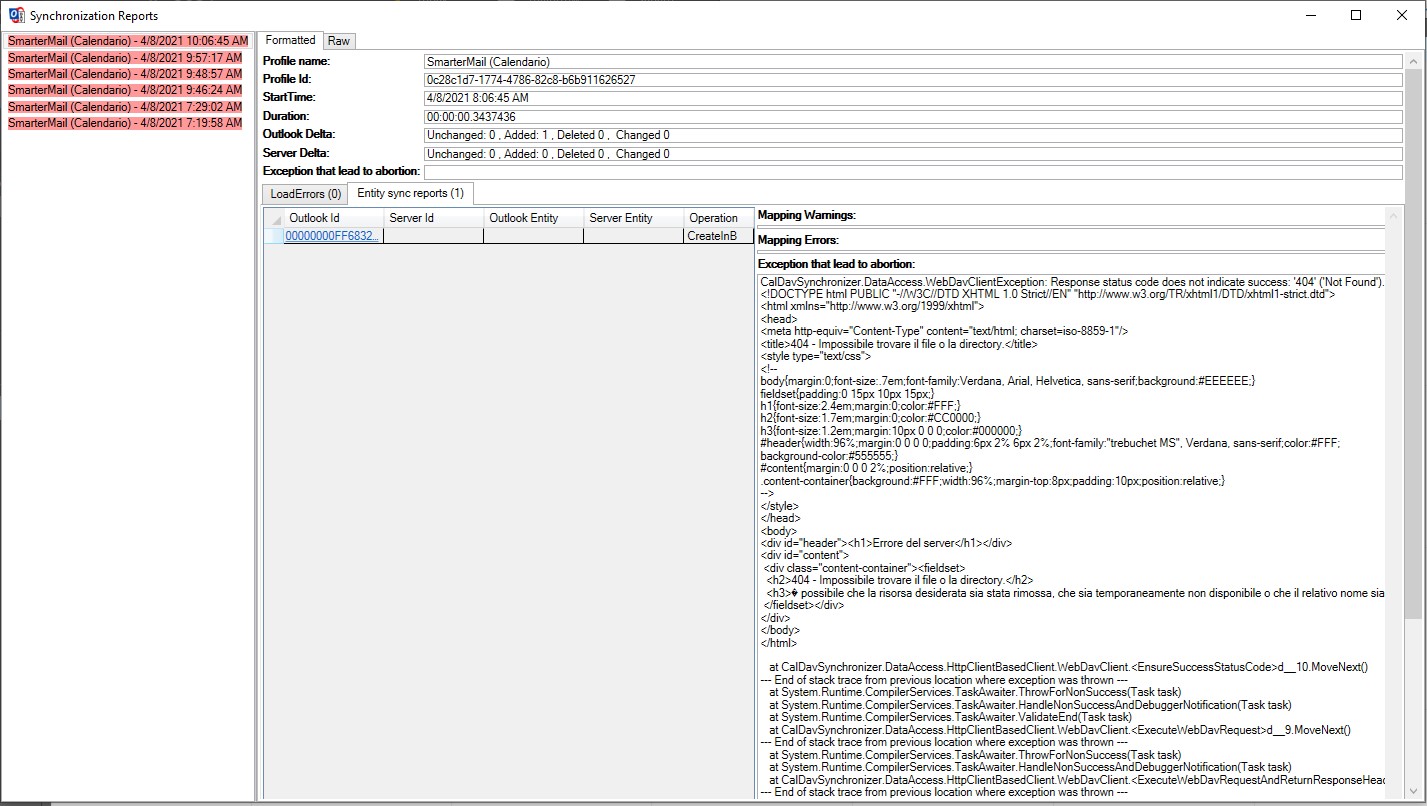
Task: Click the Synchronization Reports app icon in title bar
Action: (16, 15)
